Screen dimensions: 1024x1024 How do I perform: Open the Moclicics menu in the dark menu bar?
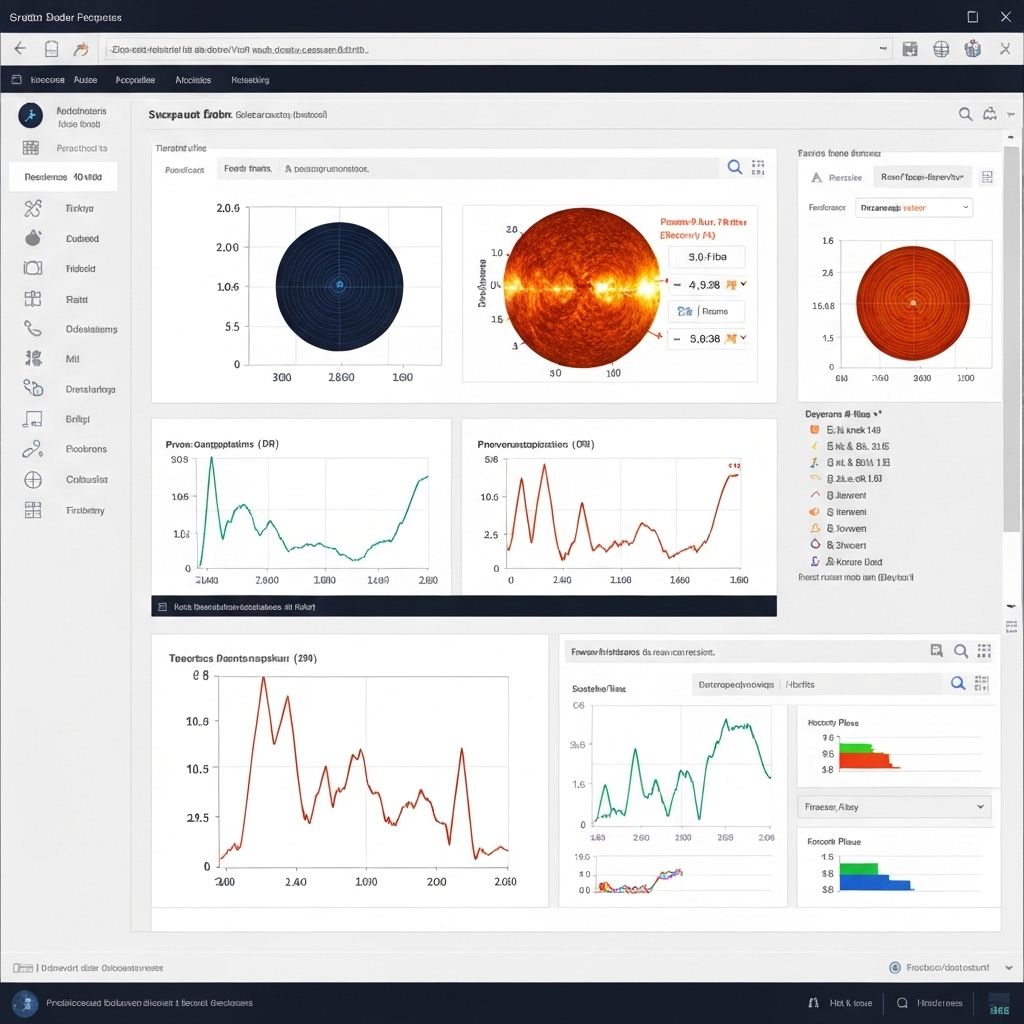click(x=193, y=80)
